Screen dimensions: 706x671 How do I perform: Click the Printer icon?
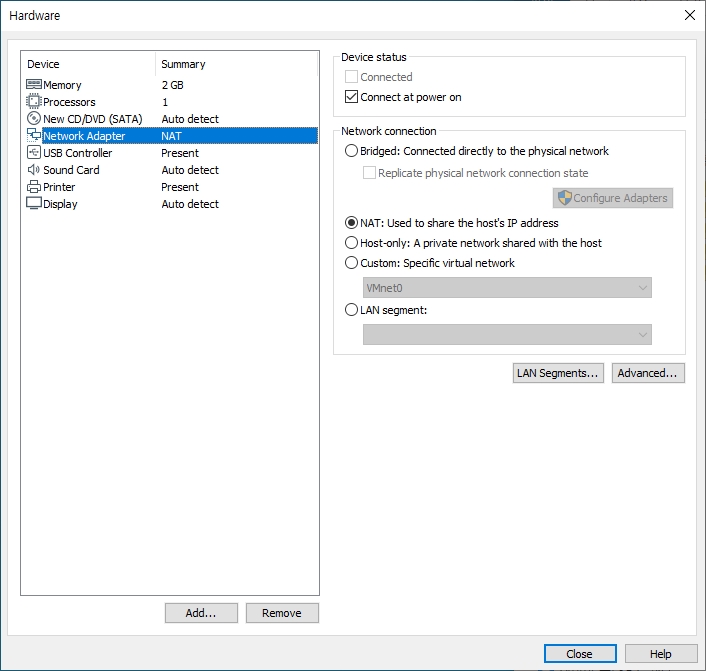point(34,186)
